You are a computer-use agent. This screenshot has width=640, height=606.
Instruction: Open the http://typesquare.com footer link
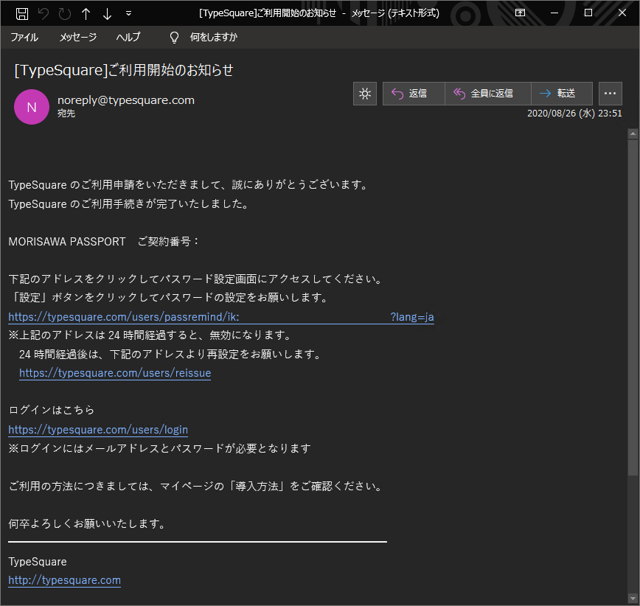pos(64,580)
